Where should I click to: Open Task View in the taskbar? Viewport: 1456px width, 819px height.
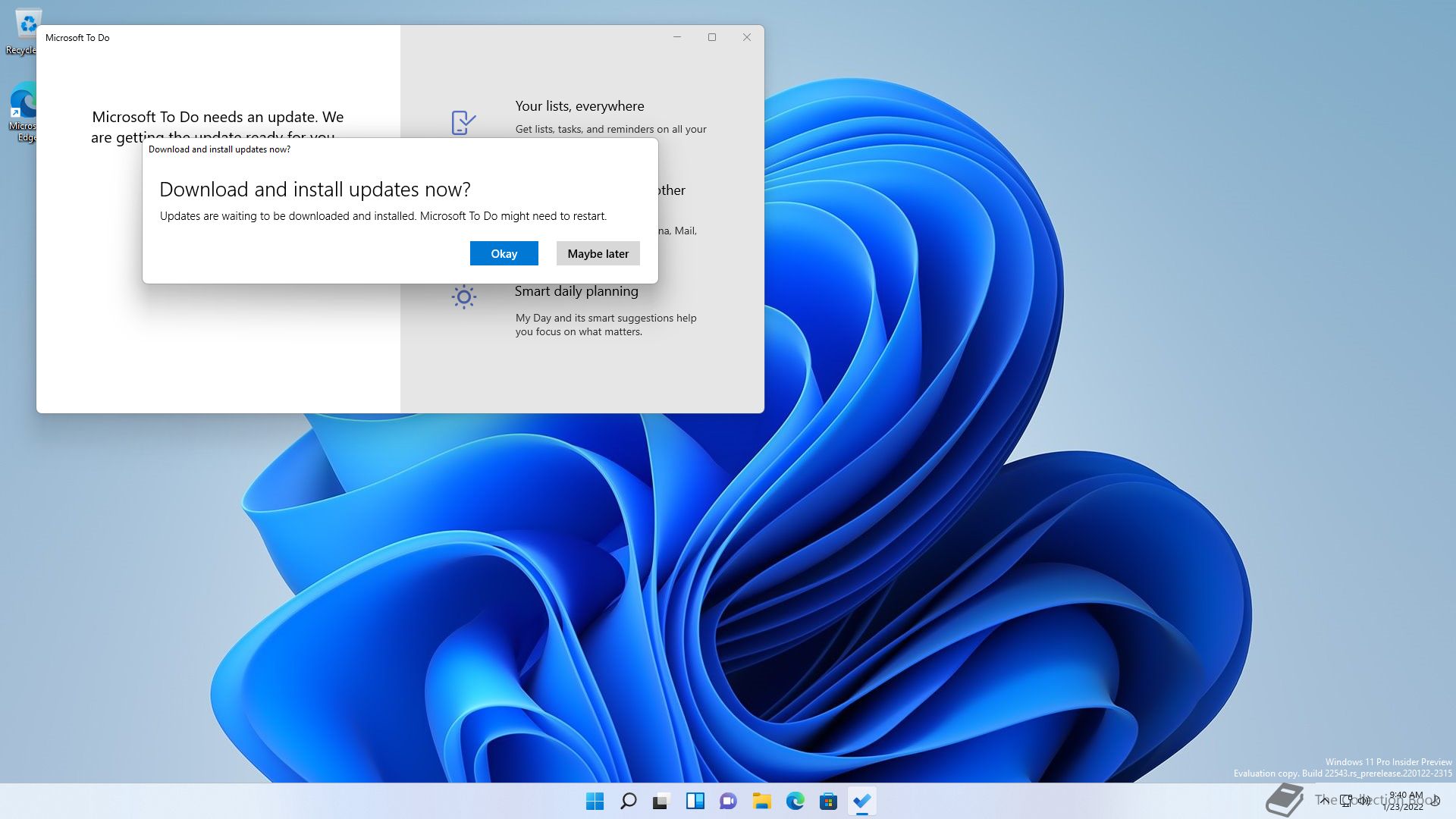coord(662,801)
